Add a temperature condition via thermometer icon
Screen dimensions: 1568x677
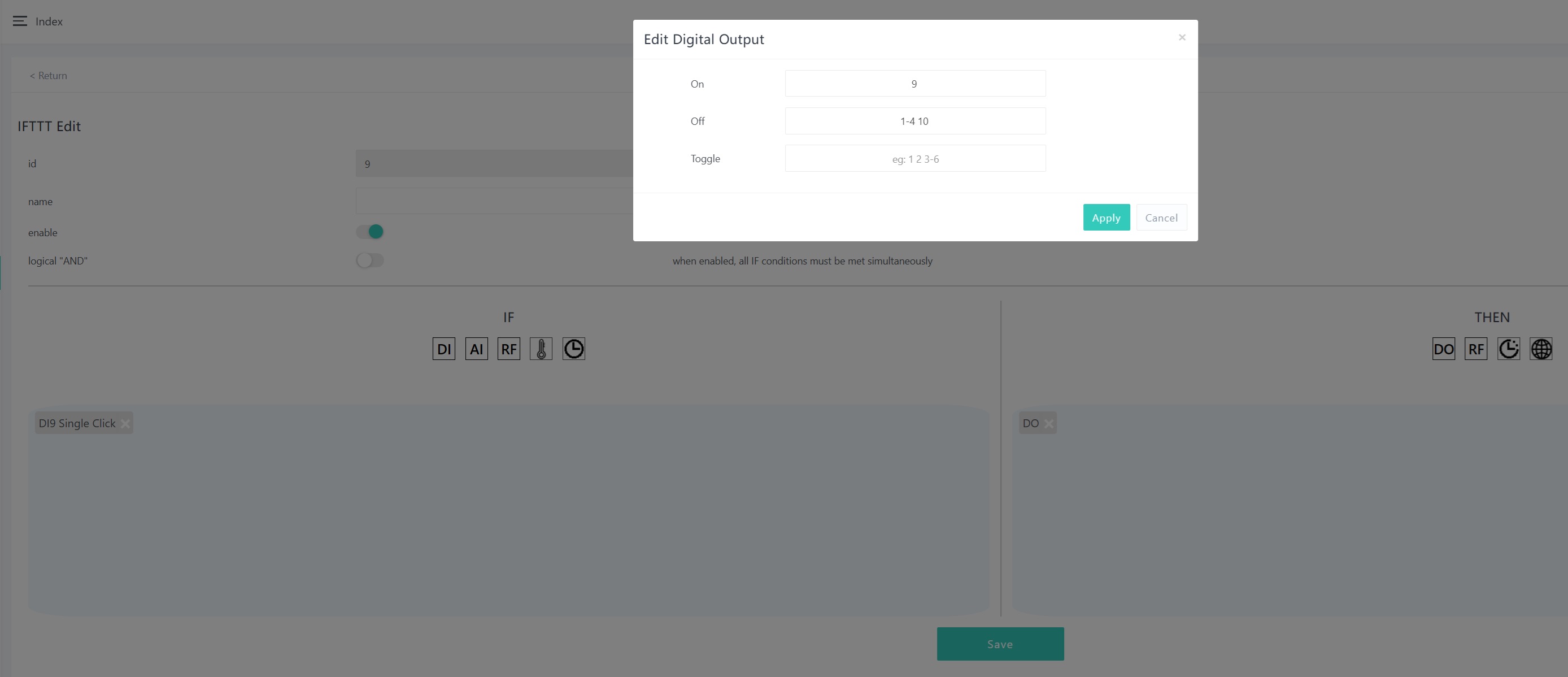pos(541,349)
